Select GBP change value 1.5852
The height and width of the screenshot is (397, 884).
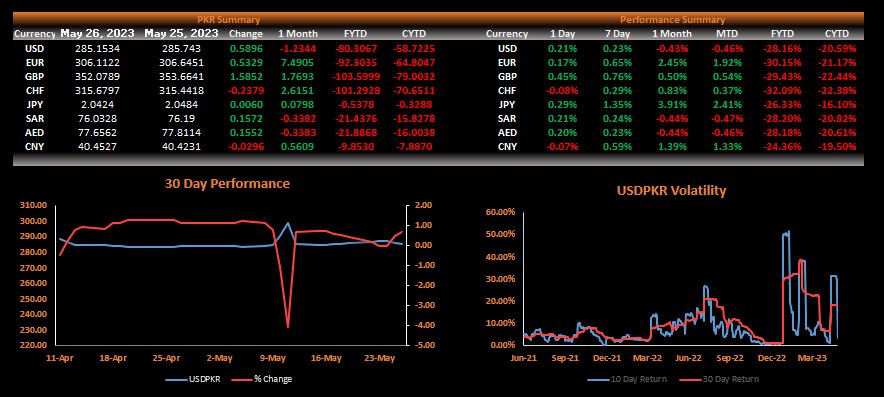point(246,77)
